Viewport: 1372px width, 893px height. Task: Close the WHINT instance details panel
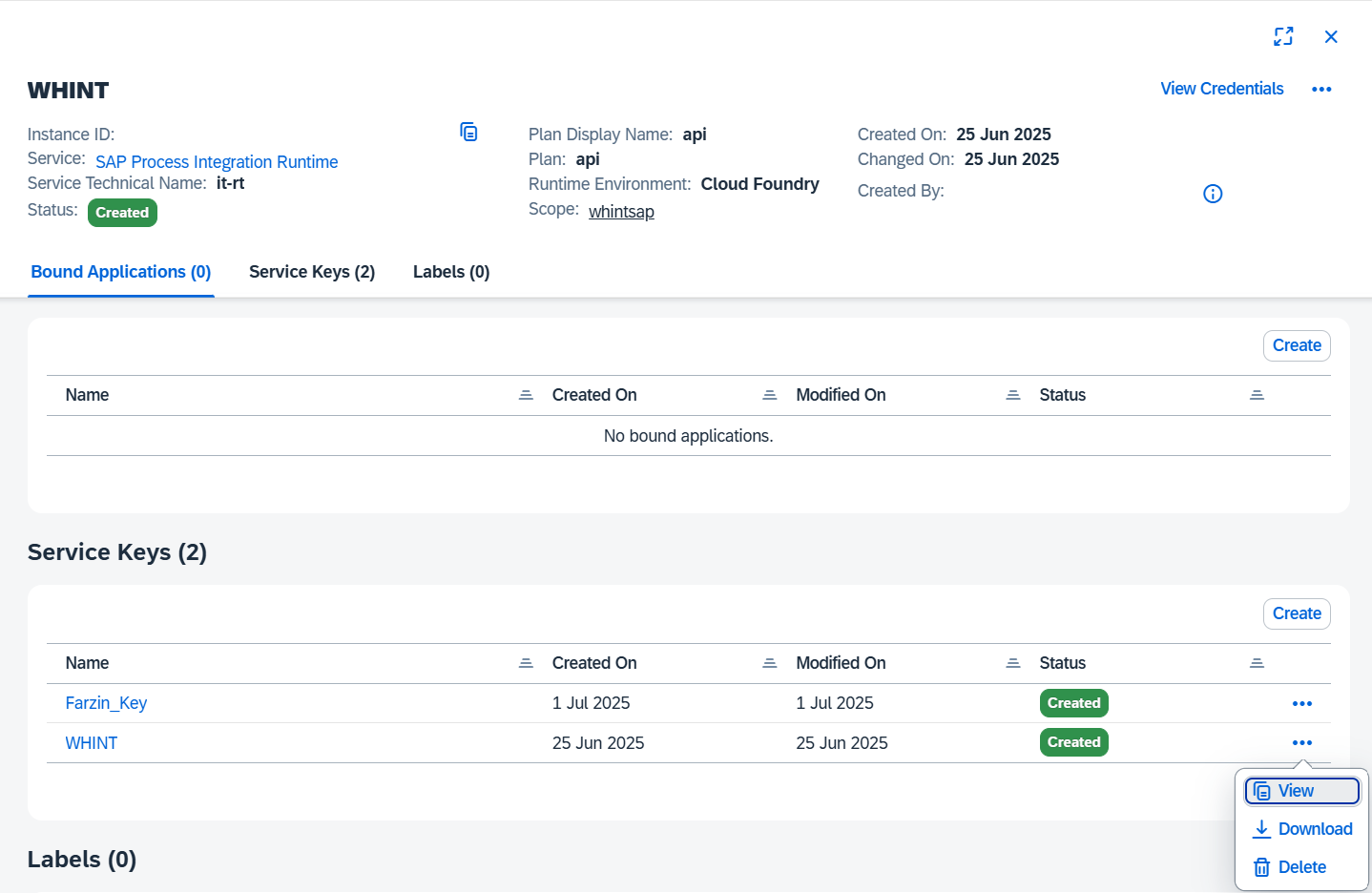click(x=1331, y=37)
